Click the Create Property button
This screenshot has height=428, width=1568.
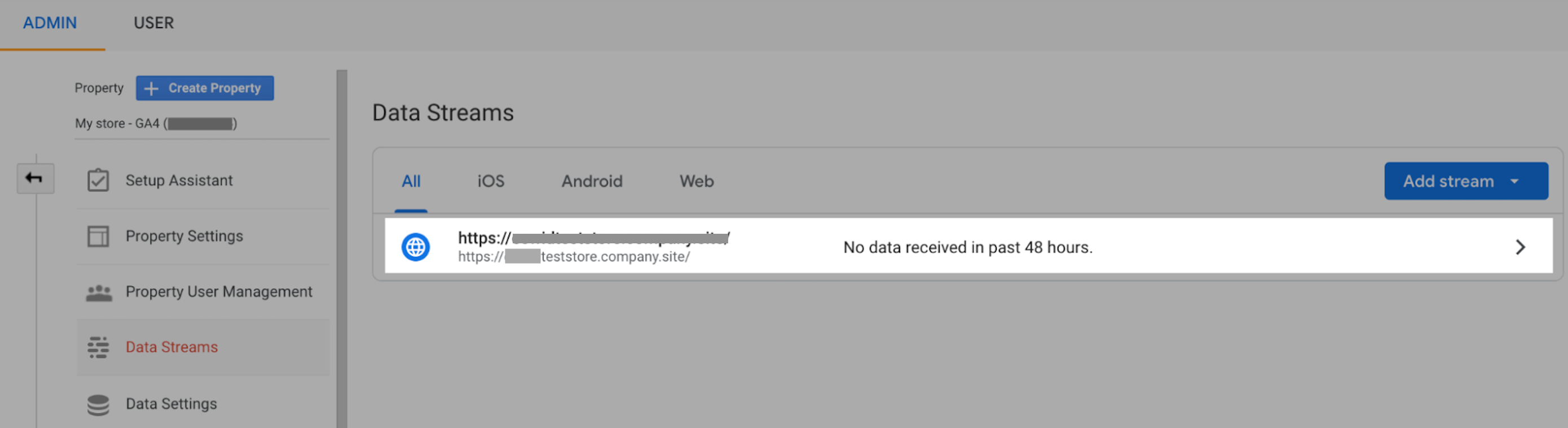pyautogui.click(x=205, y=88)
